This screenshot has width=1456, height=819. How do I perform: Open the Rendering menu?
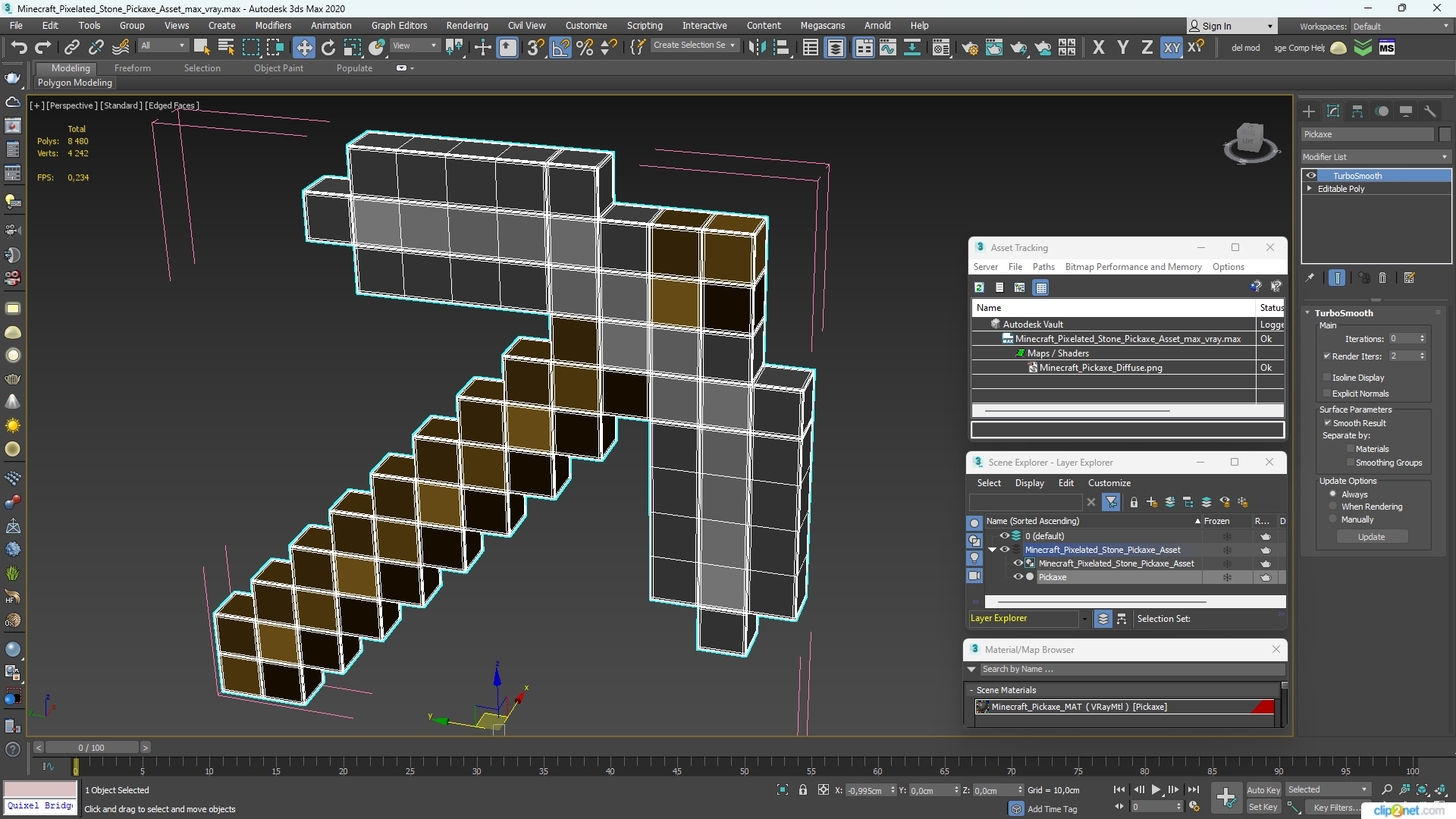tap(467, 25)
